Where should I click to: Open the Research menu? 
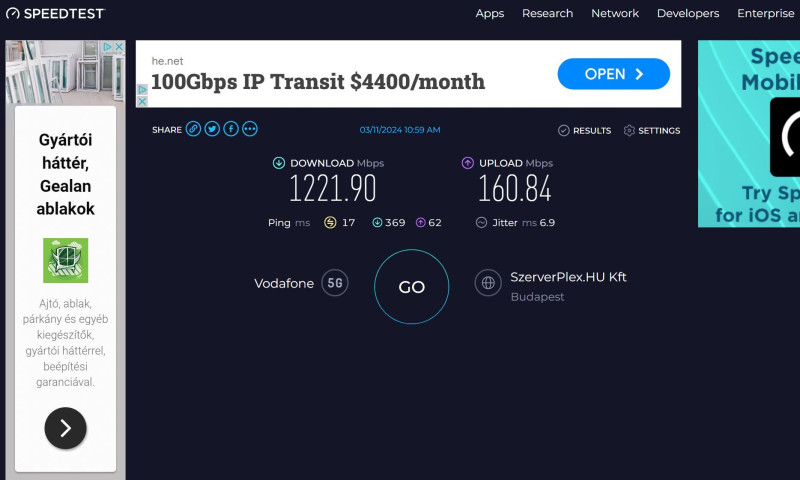click(547, 13)
